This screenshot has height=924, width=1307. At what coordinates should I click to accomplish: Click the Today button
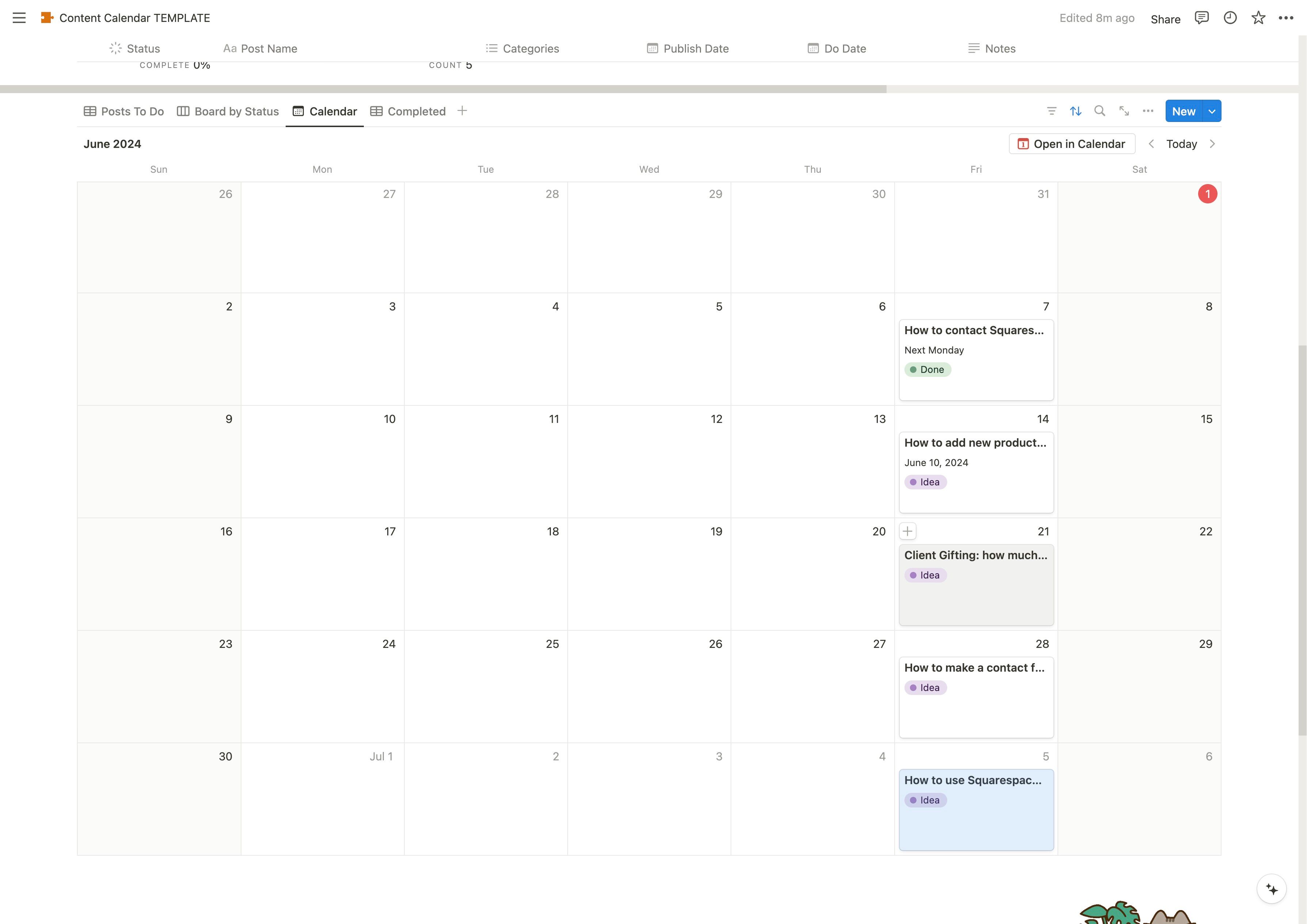(1181, 144)
